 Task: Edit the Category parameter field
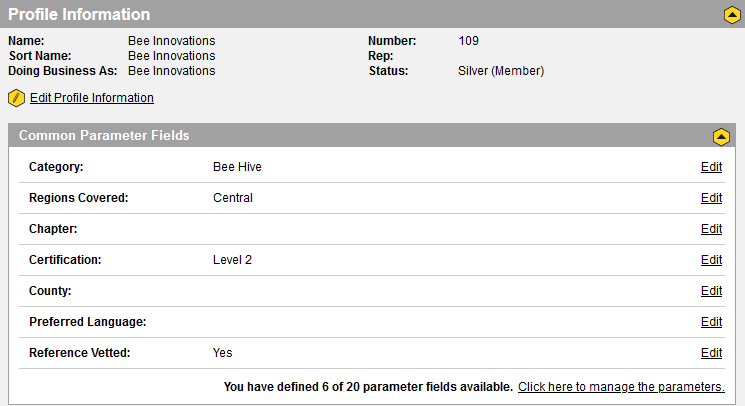[x=711, y=167]
